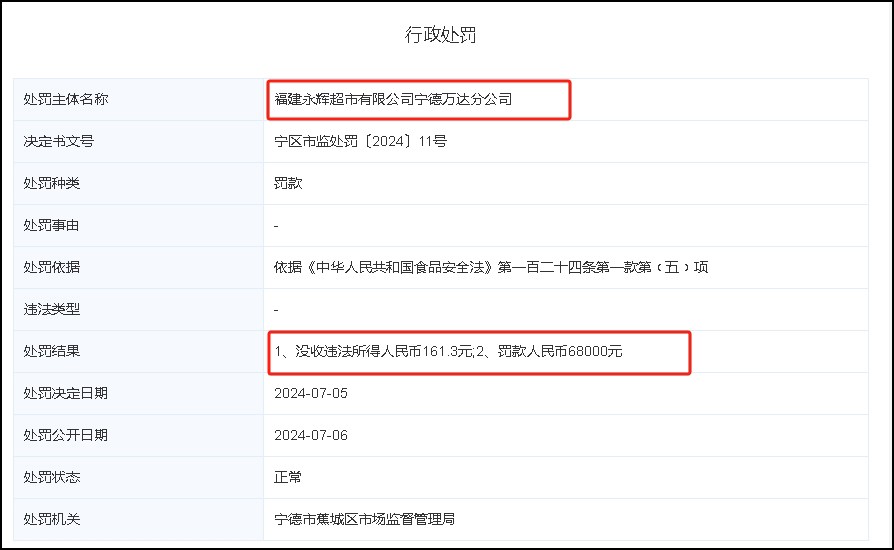This screenshot has height=550, width=894.
Task: Click the 行政处罚 page title
Action: tap(440, 36)
